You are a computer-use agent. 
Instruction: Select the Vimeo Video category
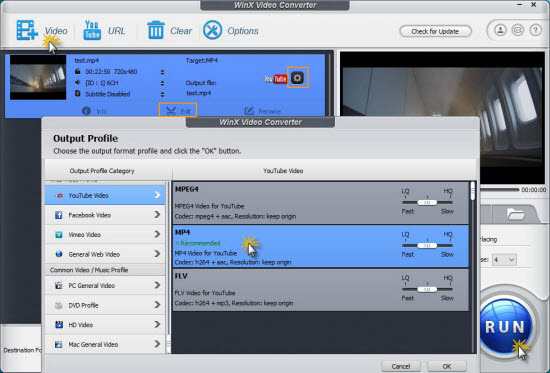pos(105,234)
